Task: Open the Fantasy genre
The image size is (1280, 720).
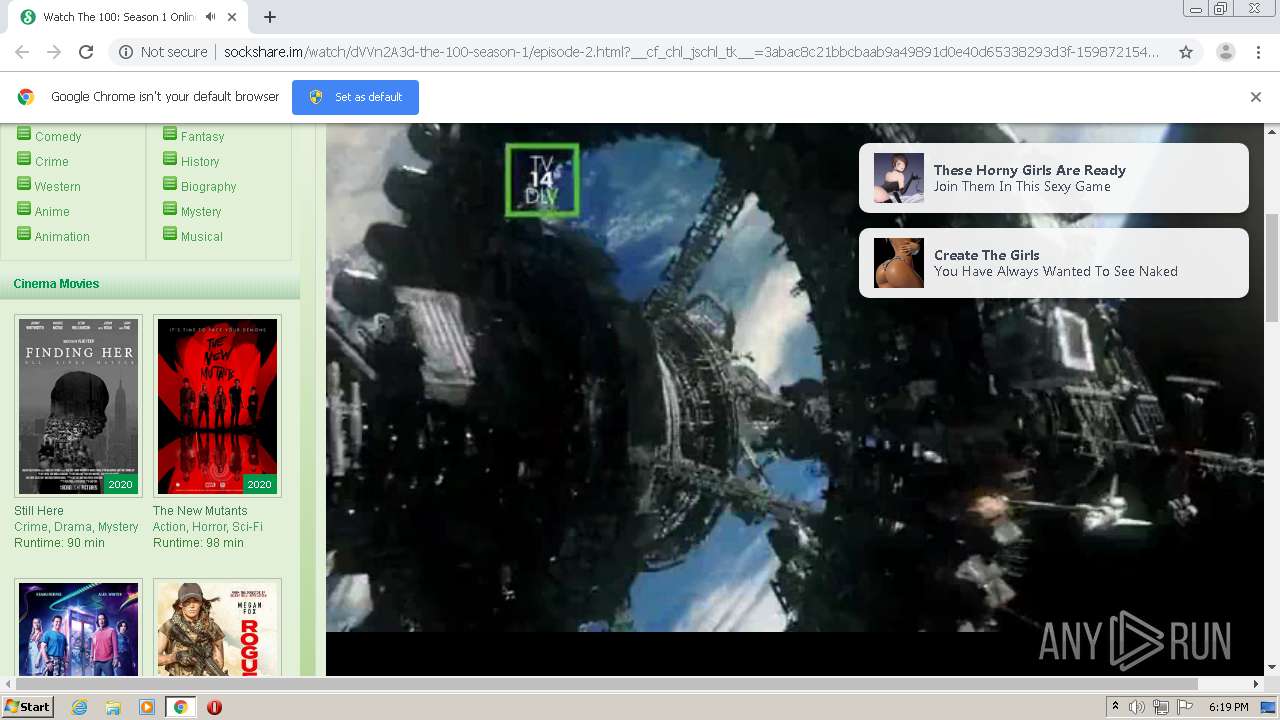Action: pyautogui.click(x=202, y=136)
